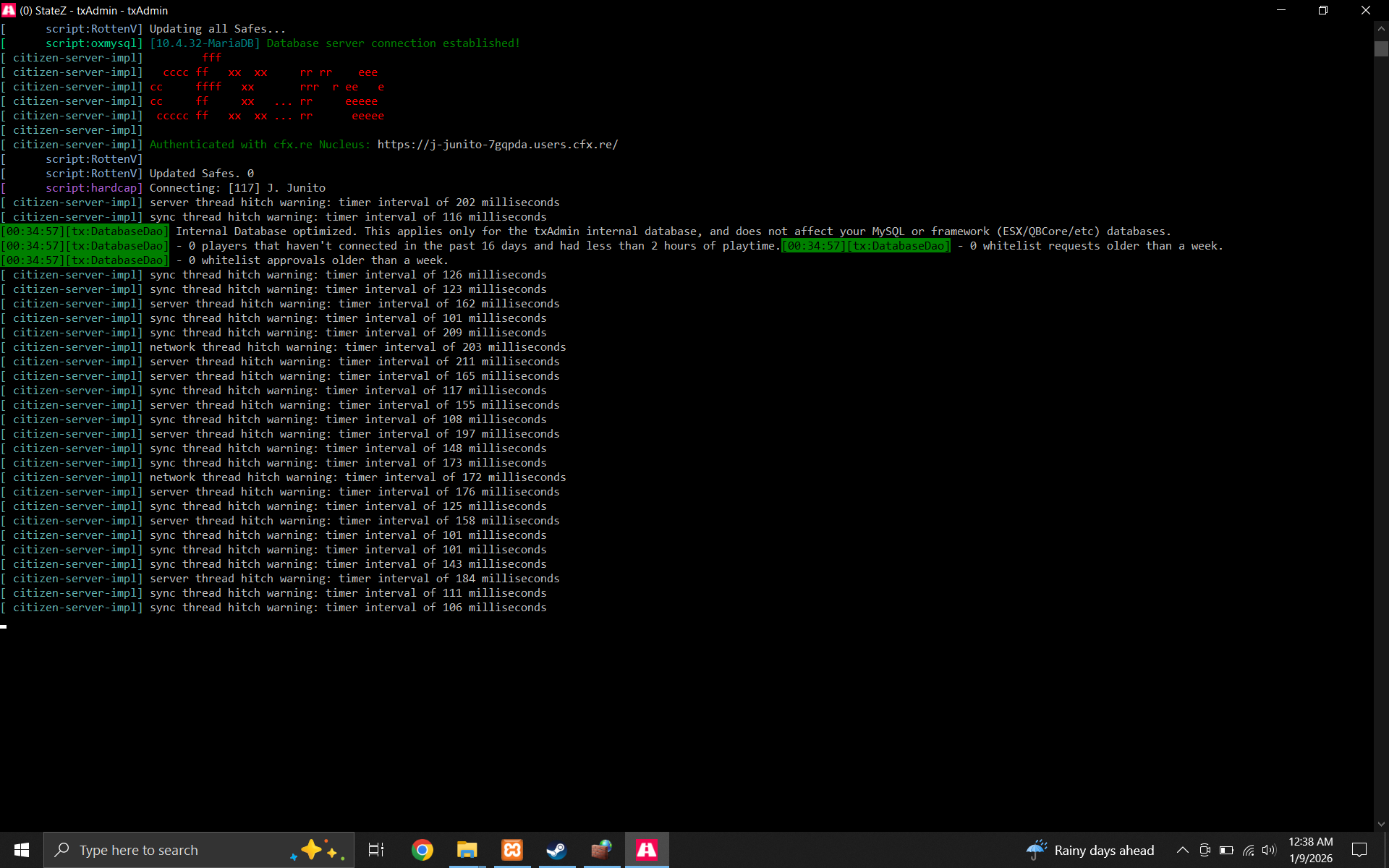Open the Wi-Fi network tray icon
1389x868 pixels.
point(1249,850)
